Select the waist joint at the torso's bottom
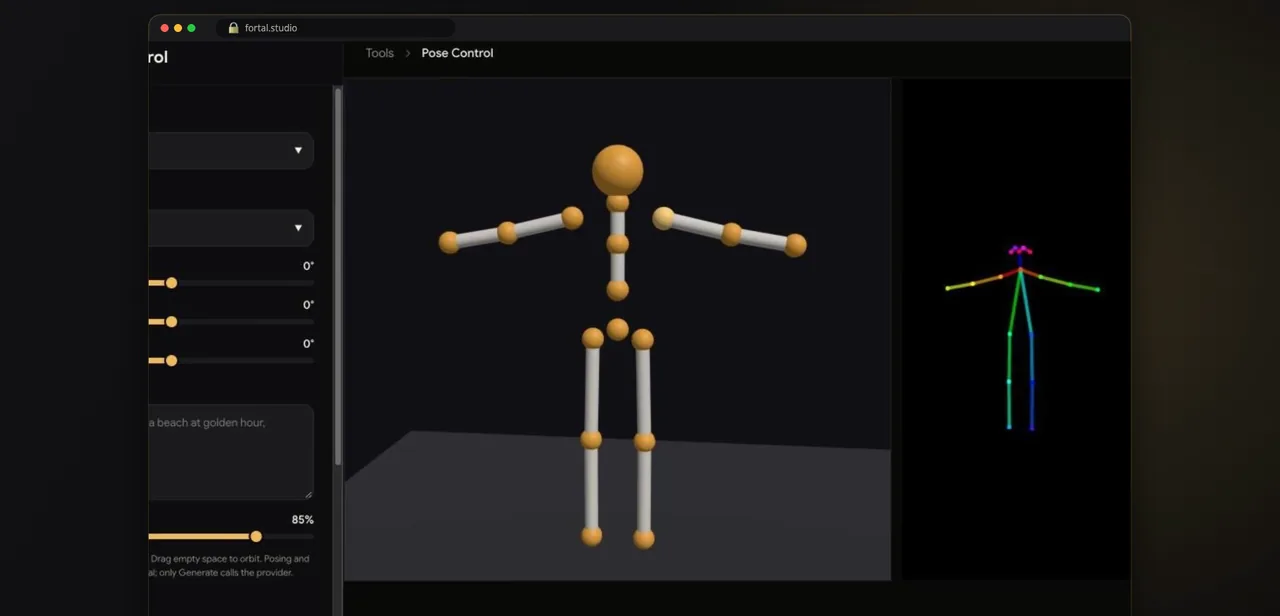The image size is (1280, 616). click(x=618, y=290)
